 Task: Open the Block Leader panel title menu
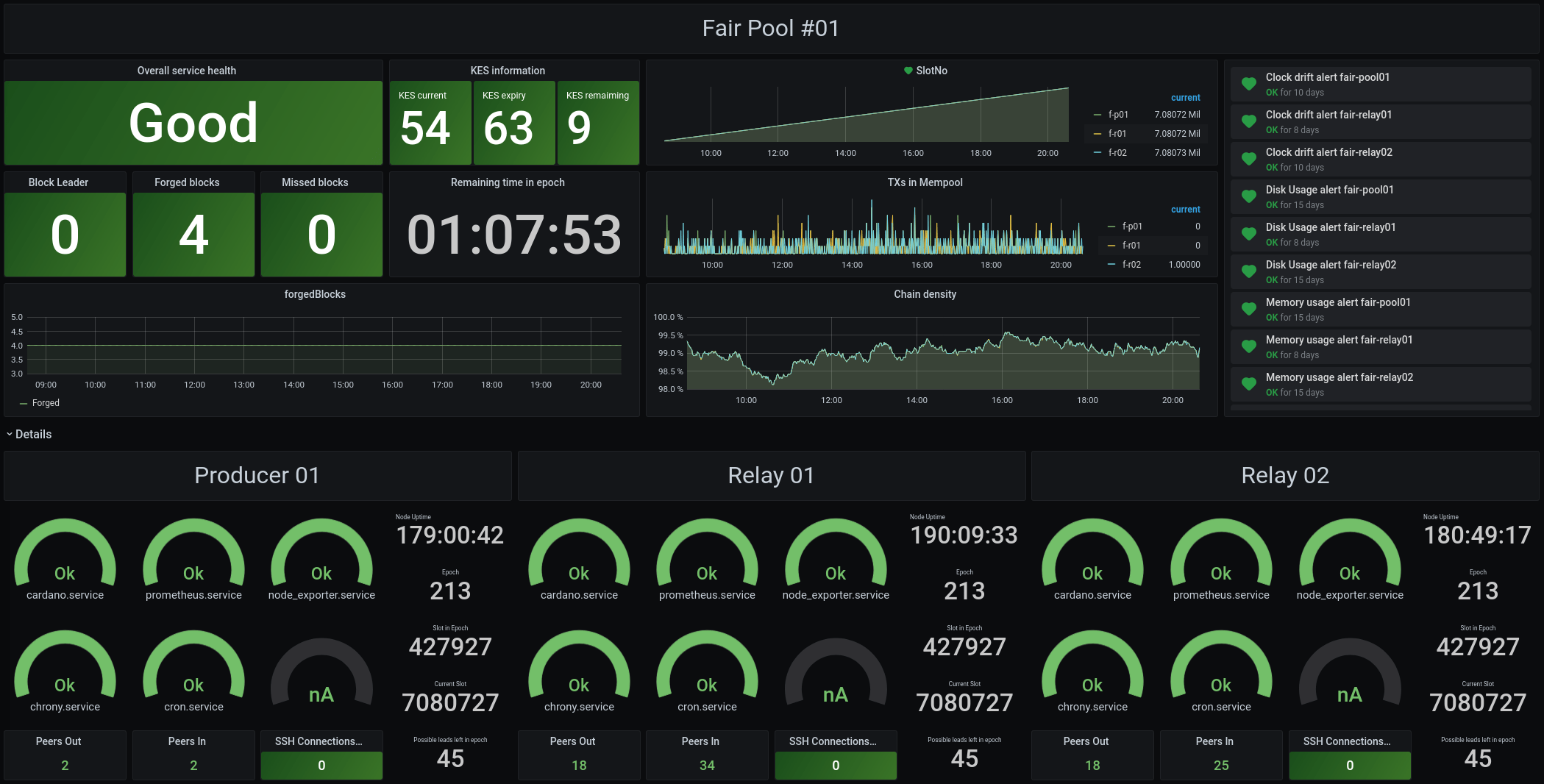tap(58, 182)
